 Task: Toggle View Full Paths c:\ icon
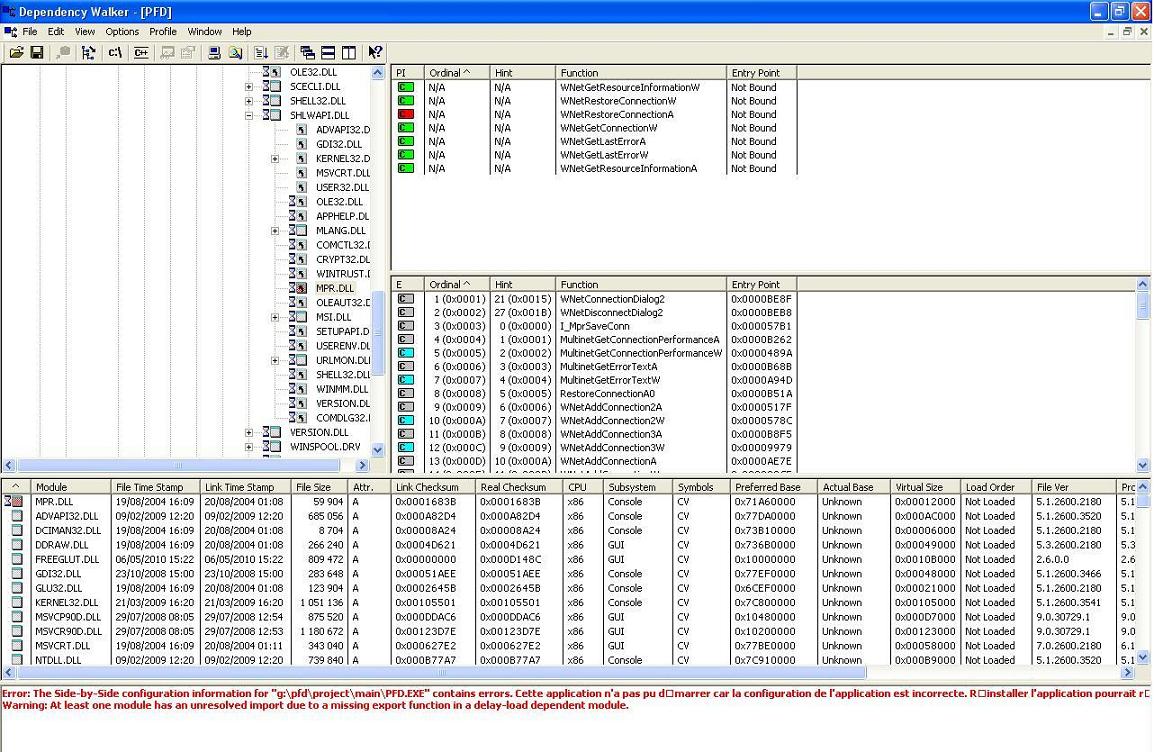[x=115, y=53]
